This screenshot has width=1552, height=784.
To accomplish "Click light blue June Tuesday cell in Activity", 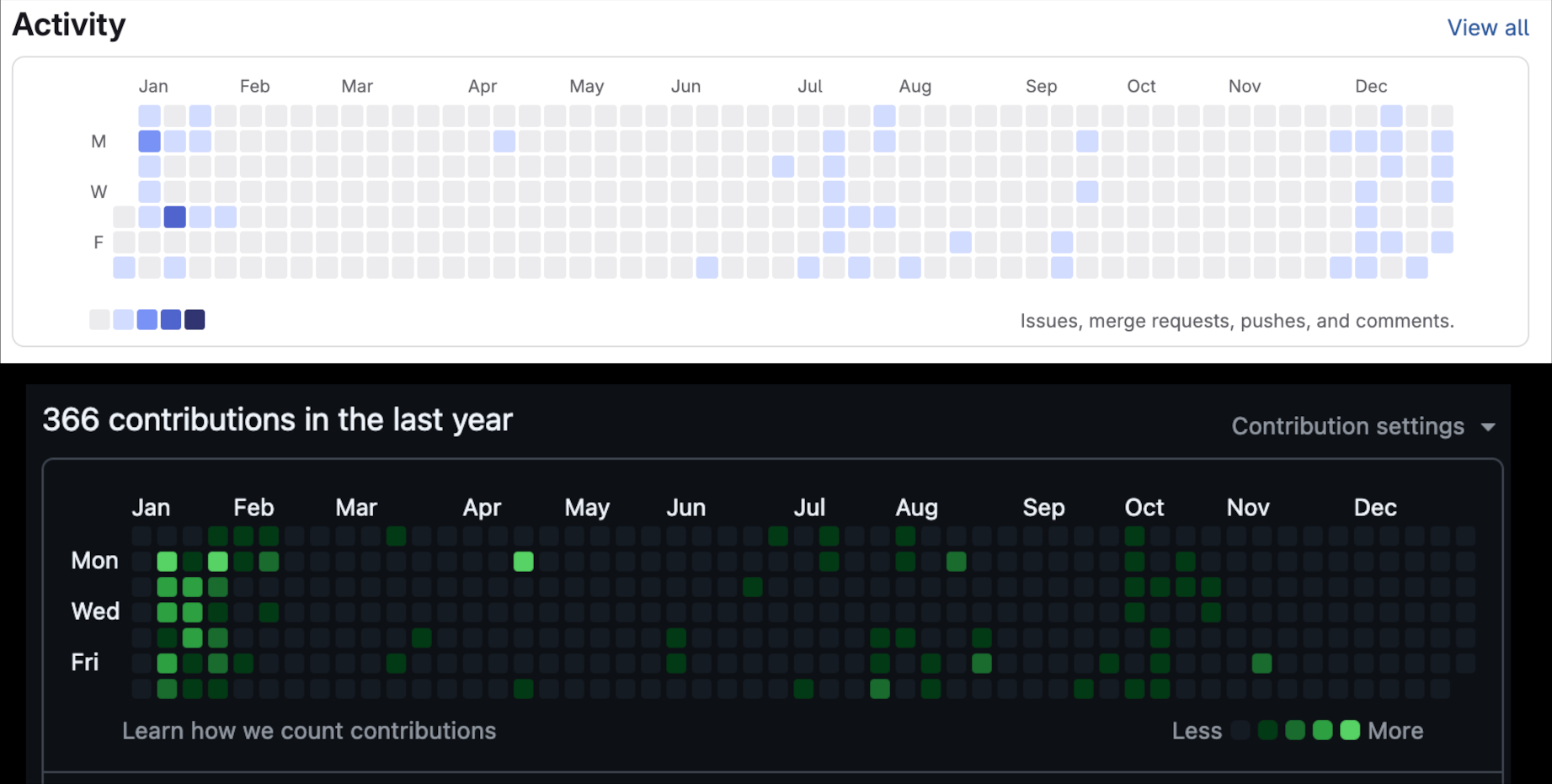I will tap(783, 167).
